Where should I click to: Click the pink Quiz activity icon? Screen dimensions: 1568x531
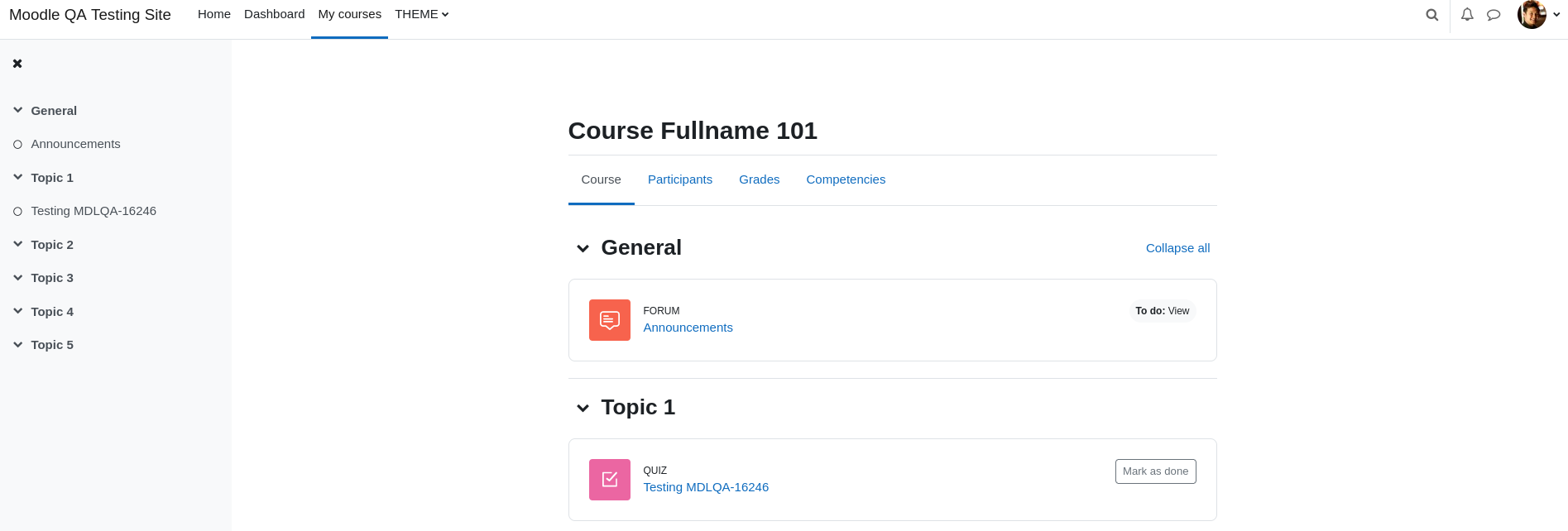click(x=610, y=480)
